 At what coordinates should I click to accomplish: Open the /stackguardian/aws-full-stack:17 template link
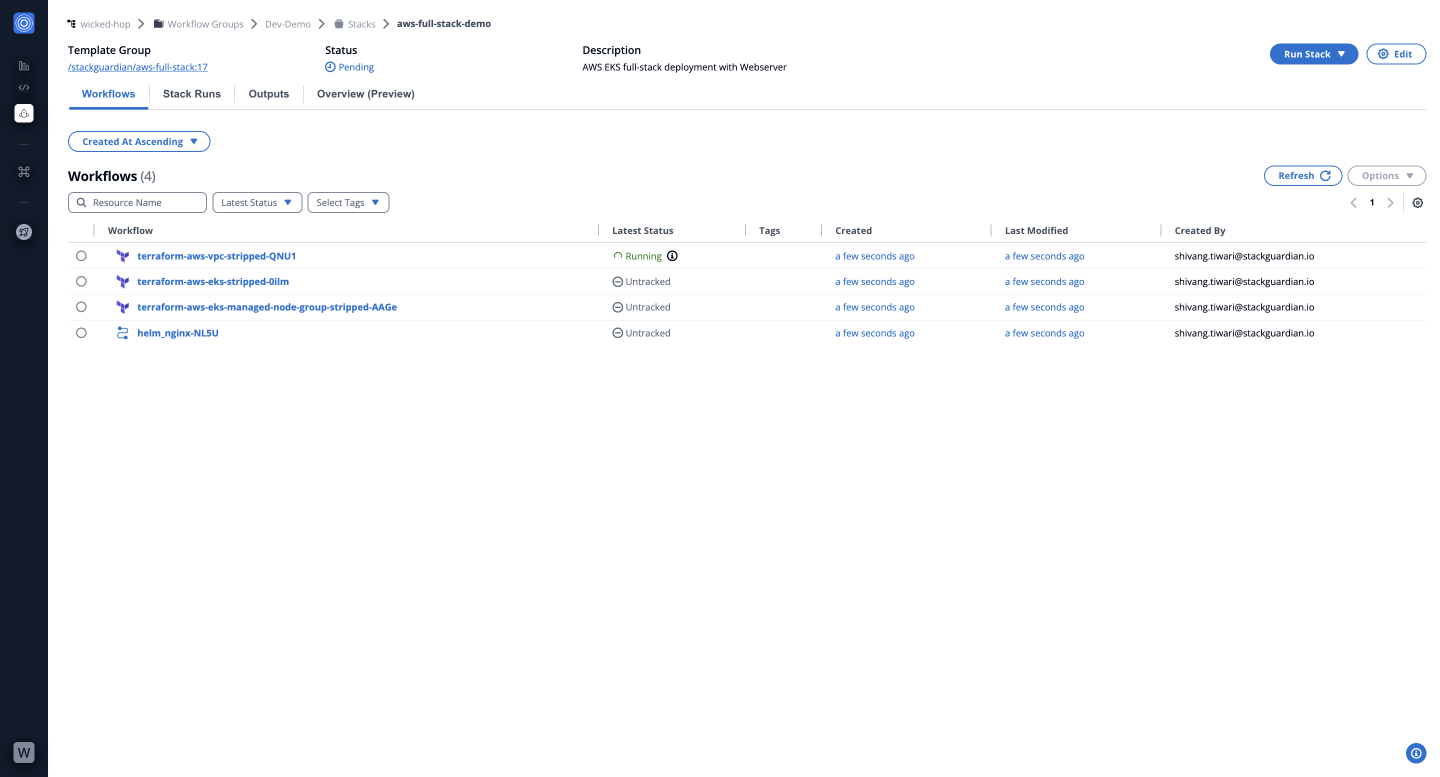[x=138, y=67]
